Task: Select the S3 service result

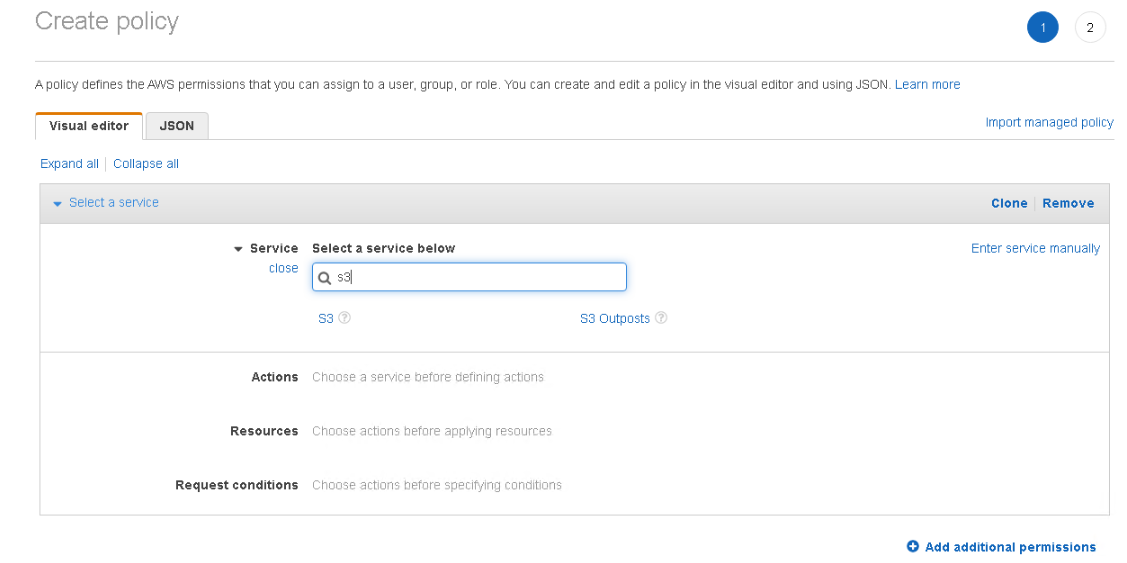Action: coord(326,318)
